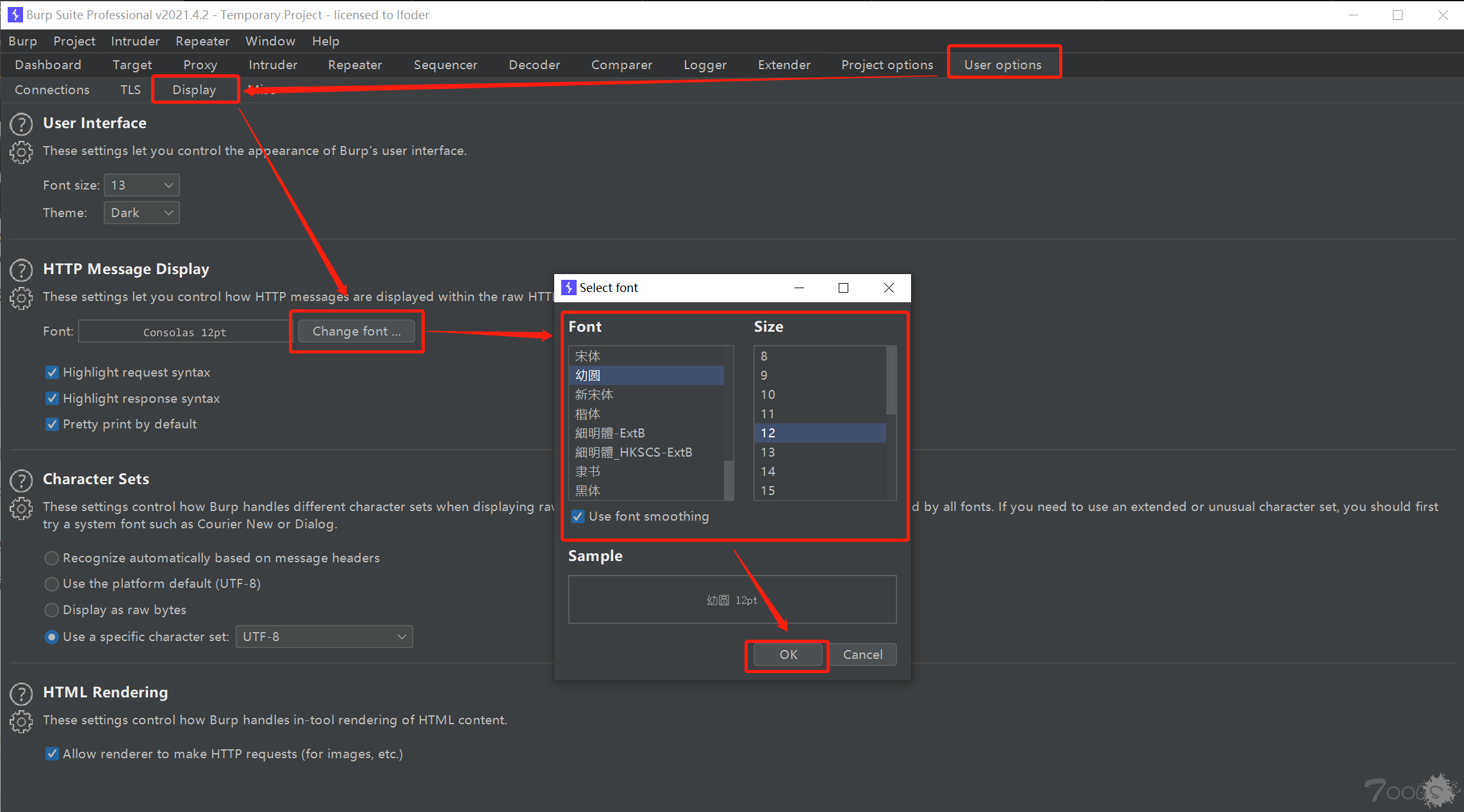The height and width of the screenshot is (812, 1464).
Task: Click the font list scrollbar thumb
Action: click(x=728, y=479)
